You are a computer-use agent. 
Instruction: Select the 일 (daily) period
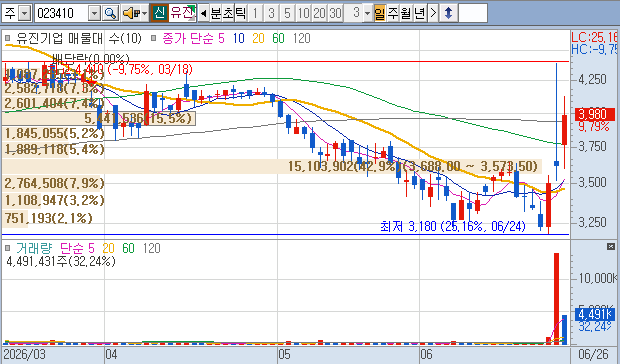[380, 13]
